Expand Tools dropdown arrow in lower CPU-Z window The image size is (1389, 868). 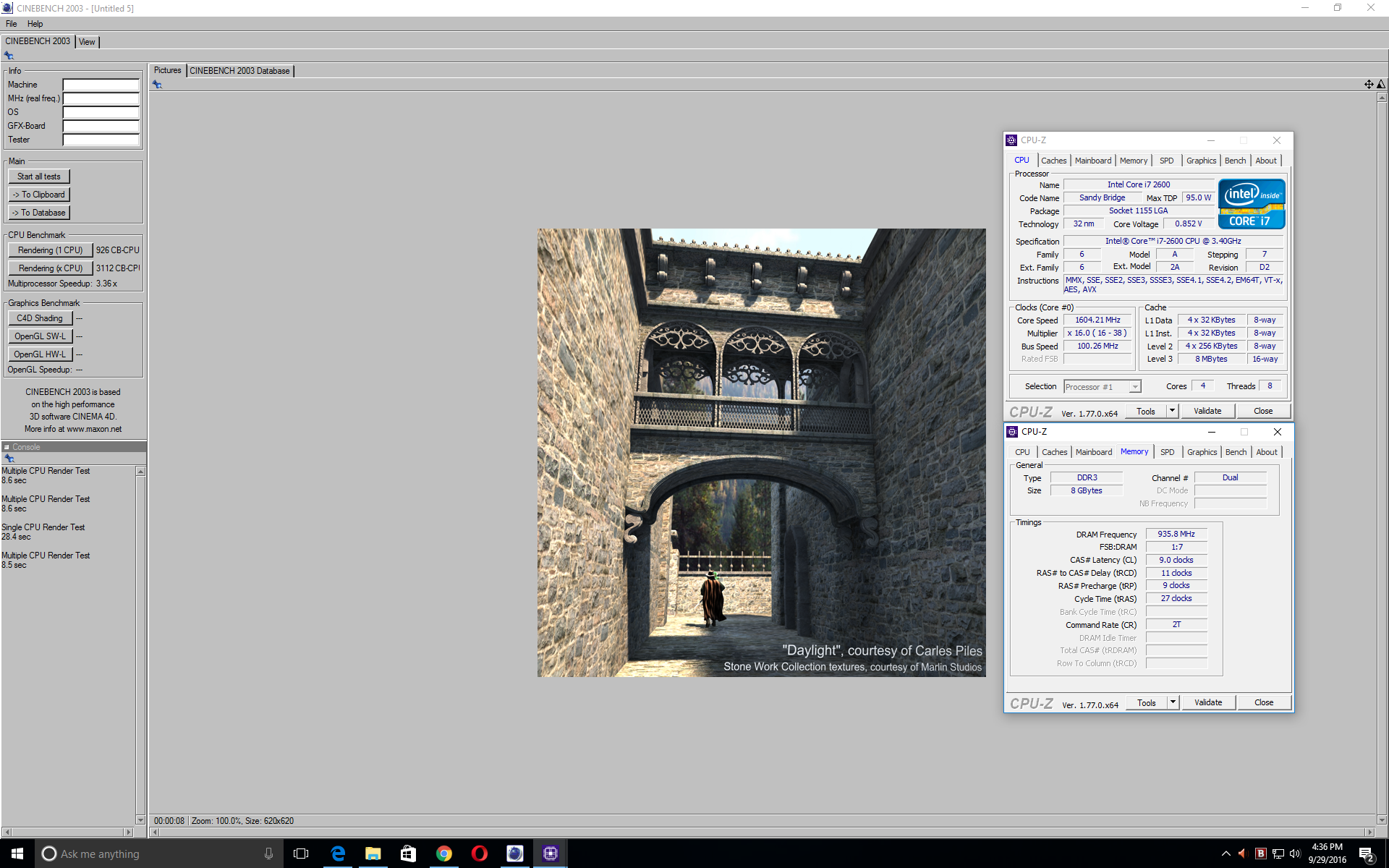pyautogui.click(x=1173, y=702)
